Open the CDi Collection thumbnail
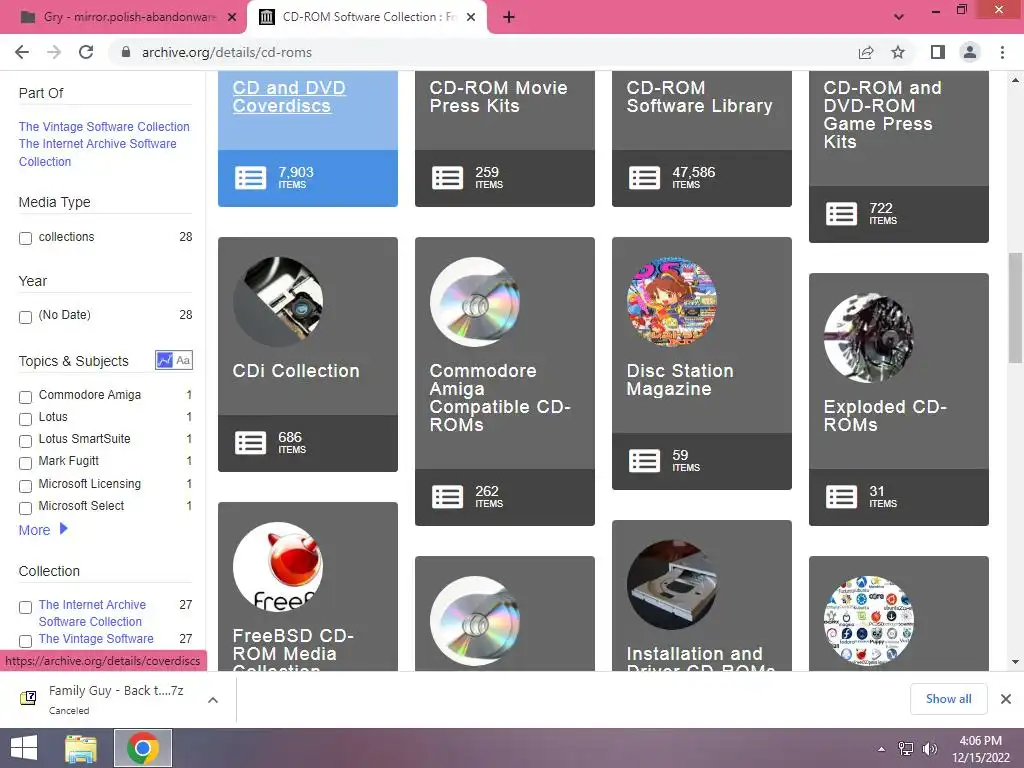The height and width of the screenshot is (768, 1024). click(x=279, y=302)
